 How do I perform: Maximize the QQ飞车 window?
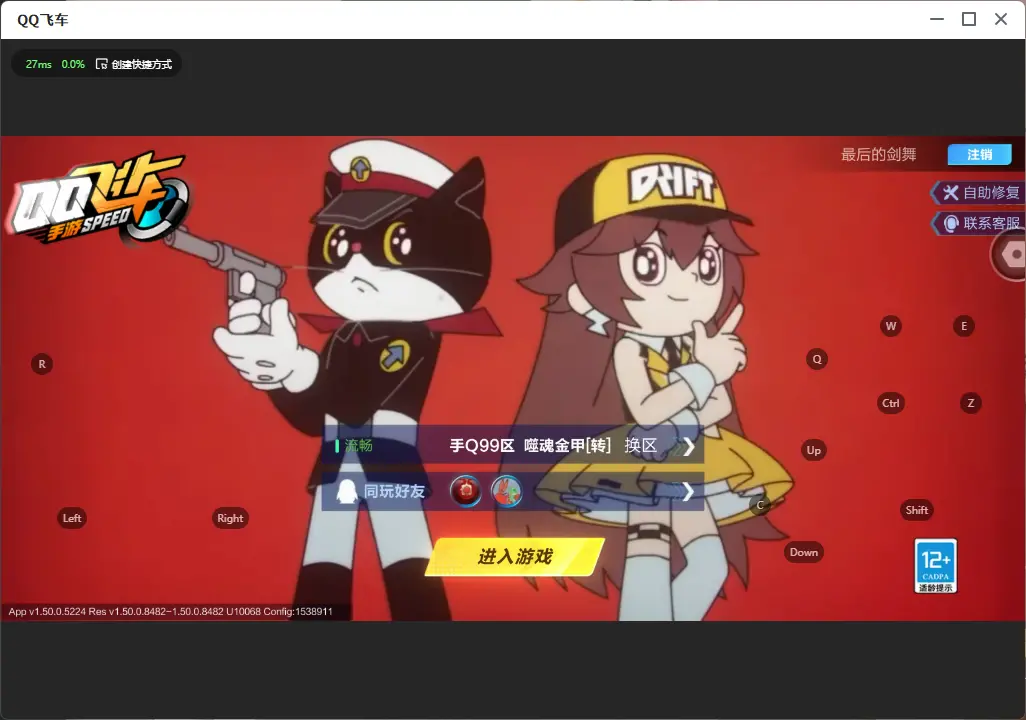tap(969, 20)
